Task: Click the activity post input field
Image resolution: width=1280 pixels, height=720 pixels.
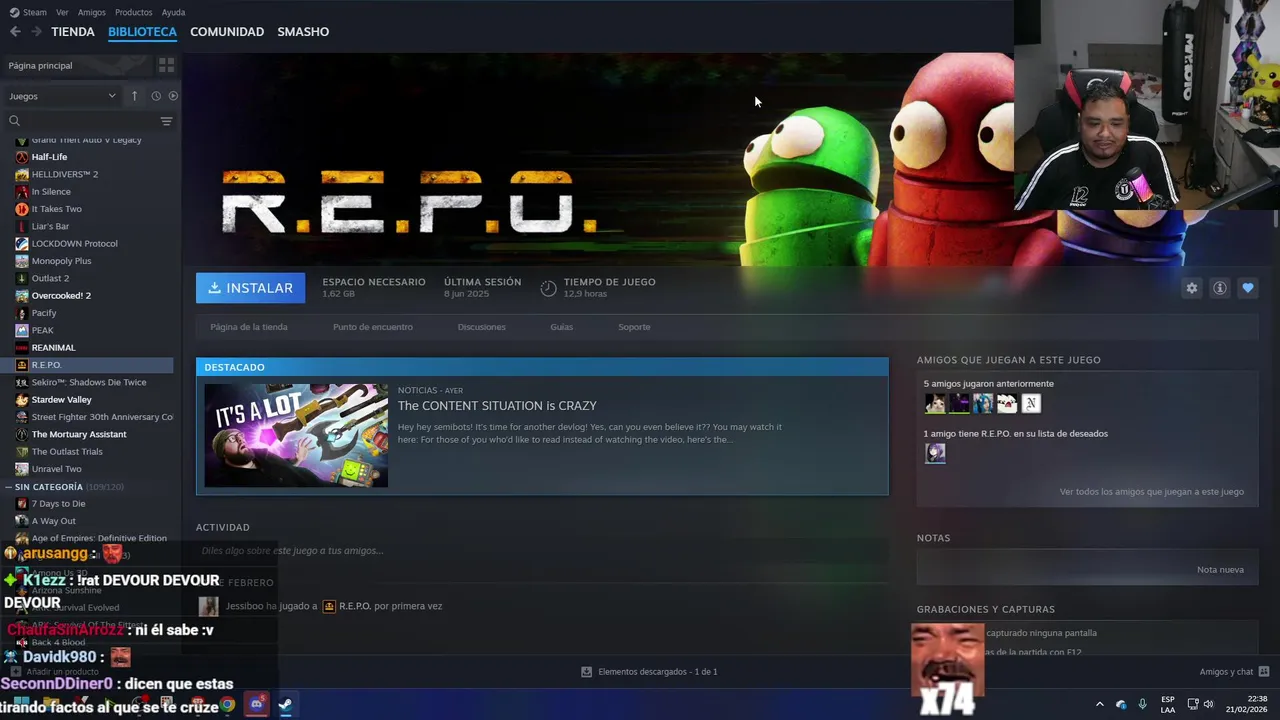Action: [542, 551]
